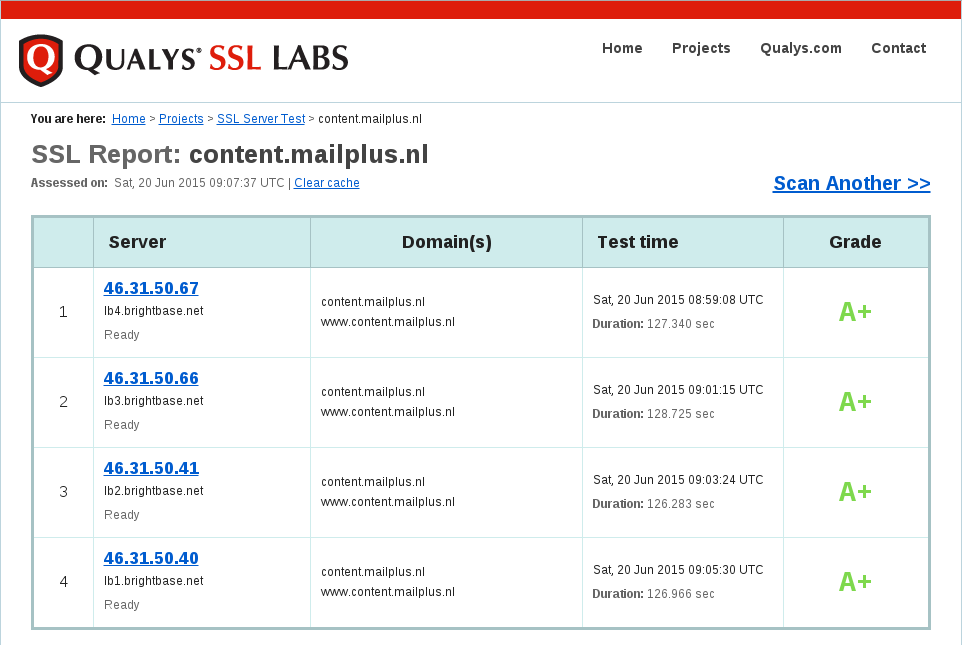Click the A+ grade for lb4.brightbase.net
Image resolution: width=962 pixels, height=645 pixels.
tap(855, 311)
